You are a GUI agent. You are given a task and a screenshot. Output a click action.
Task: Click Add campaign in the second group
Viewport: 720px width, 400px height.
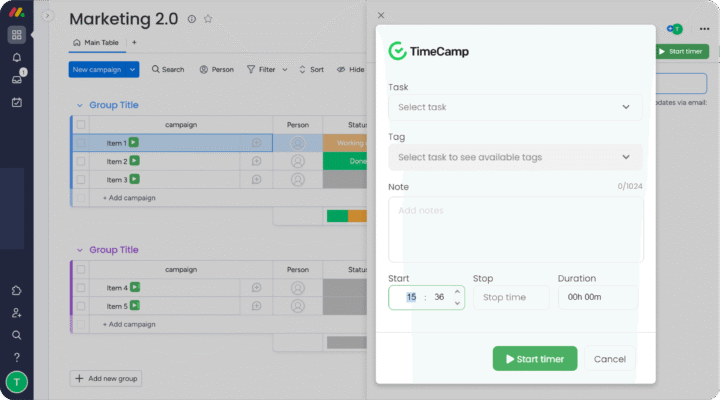(129, 324)
